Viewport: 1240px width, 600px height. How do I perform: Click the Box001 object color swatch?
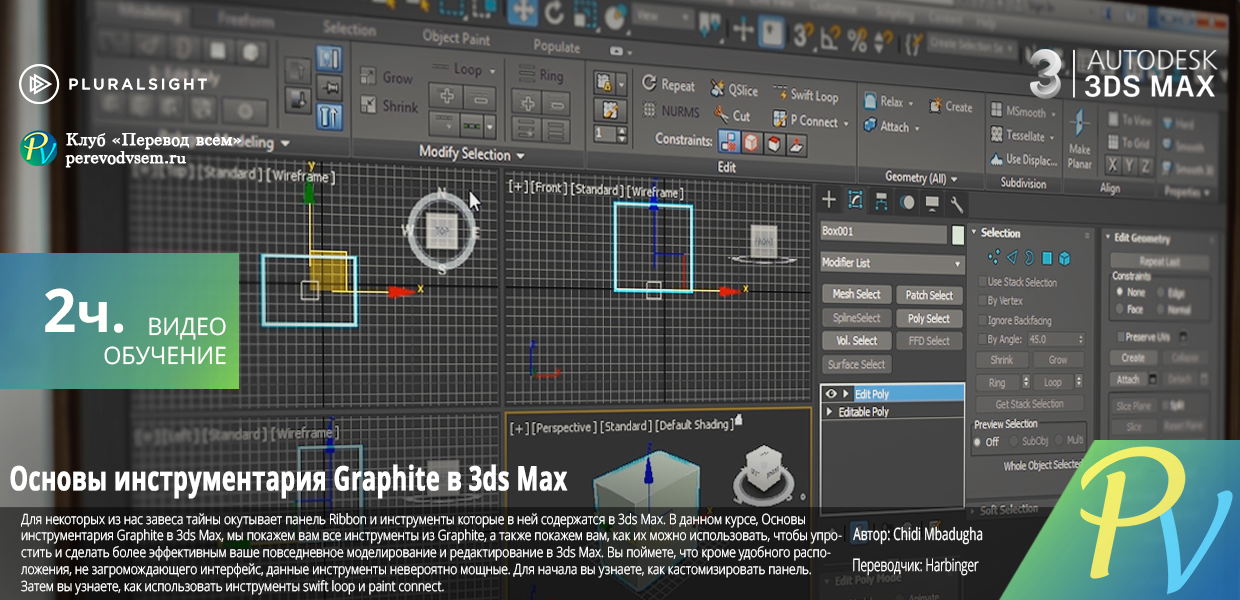click(958, 235)
